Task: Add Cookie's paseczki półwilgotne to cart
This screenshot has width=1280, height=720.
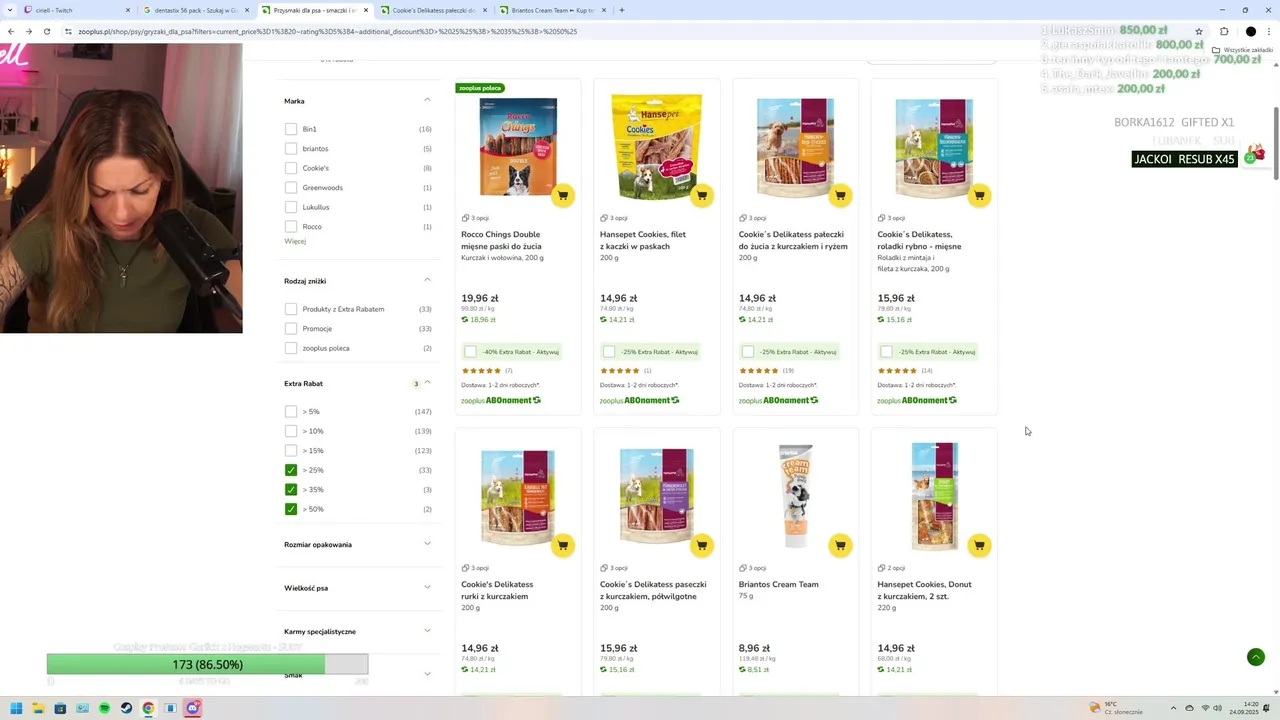Action: [701, 545]
